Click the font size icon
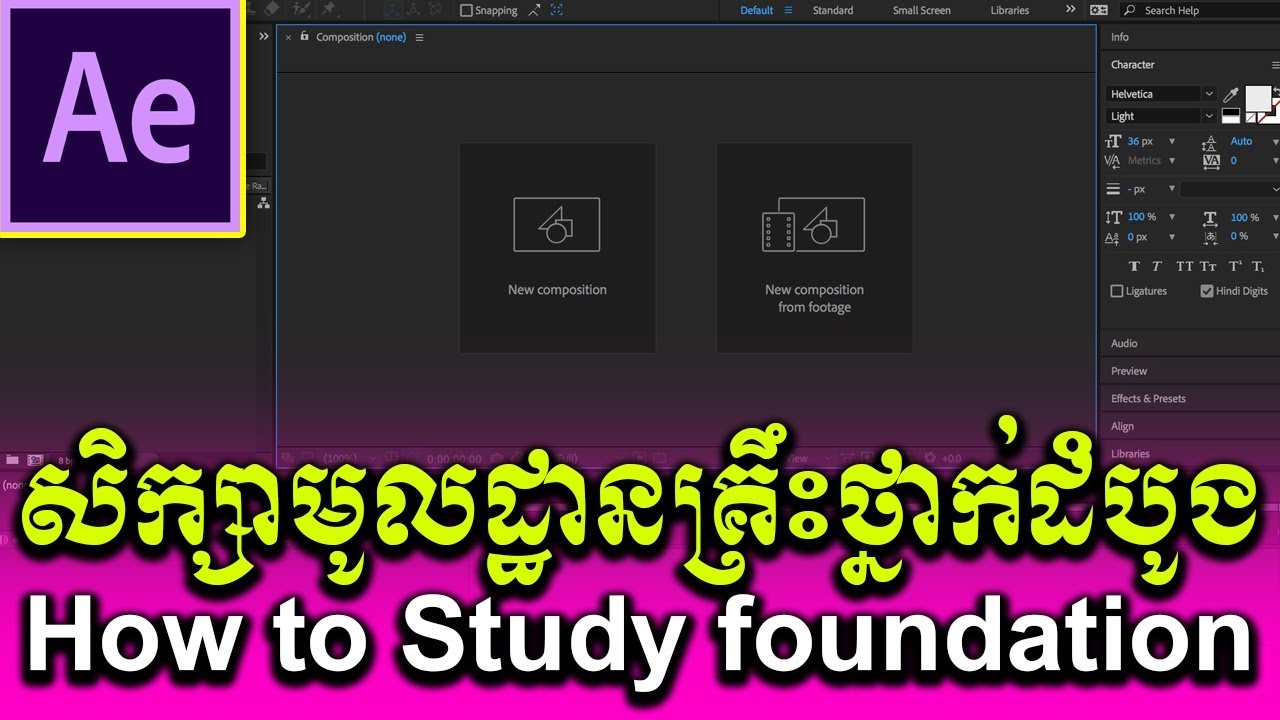 tap(1113, 141)
